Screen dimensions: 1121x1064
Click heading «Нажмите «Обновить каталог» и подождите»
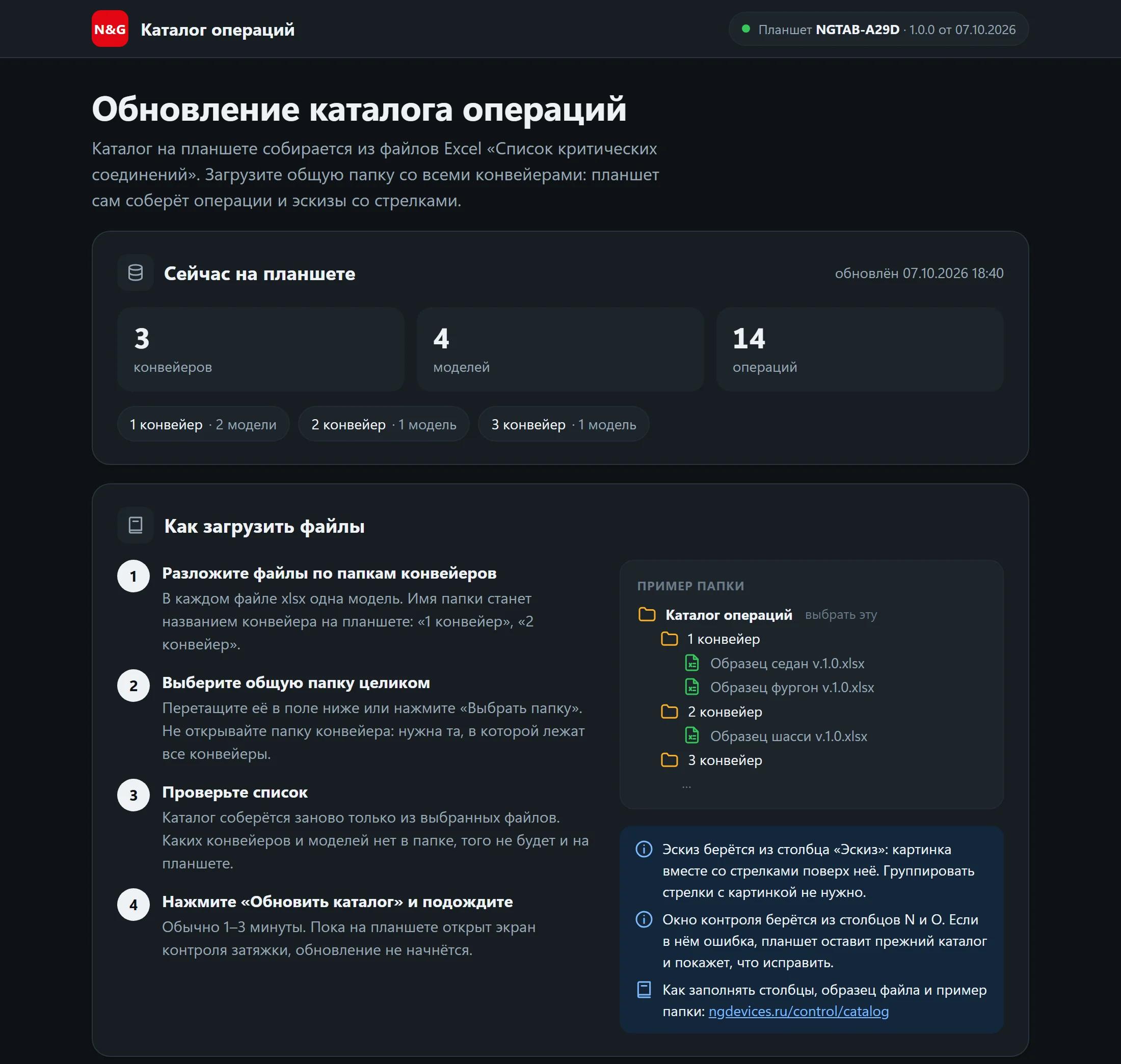[x=337, y=901]
